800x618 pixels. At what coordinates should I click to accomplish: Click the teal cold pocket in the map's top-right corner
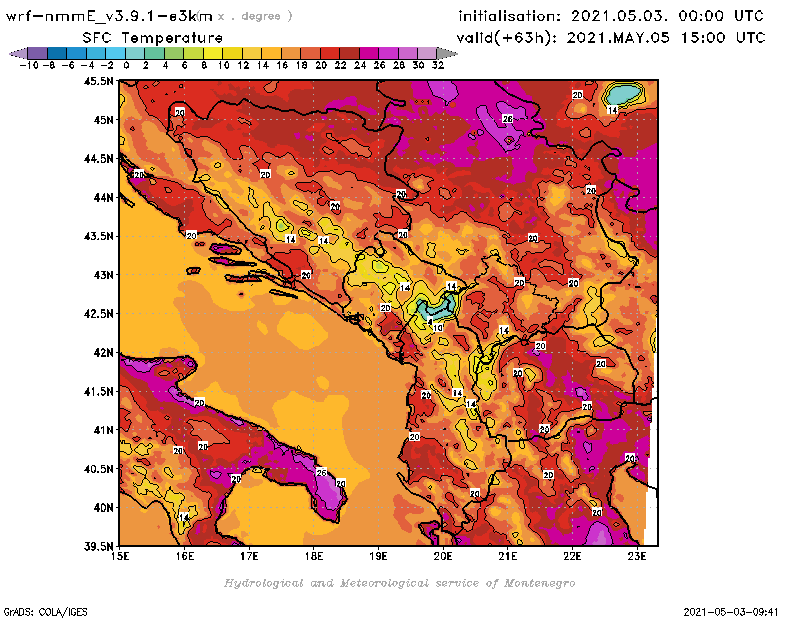tap(622, 95)
